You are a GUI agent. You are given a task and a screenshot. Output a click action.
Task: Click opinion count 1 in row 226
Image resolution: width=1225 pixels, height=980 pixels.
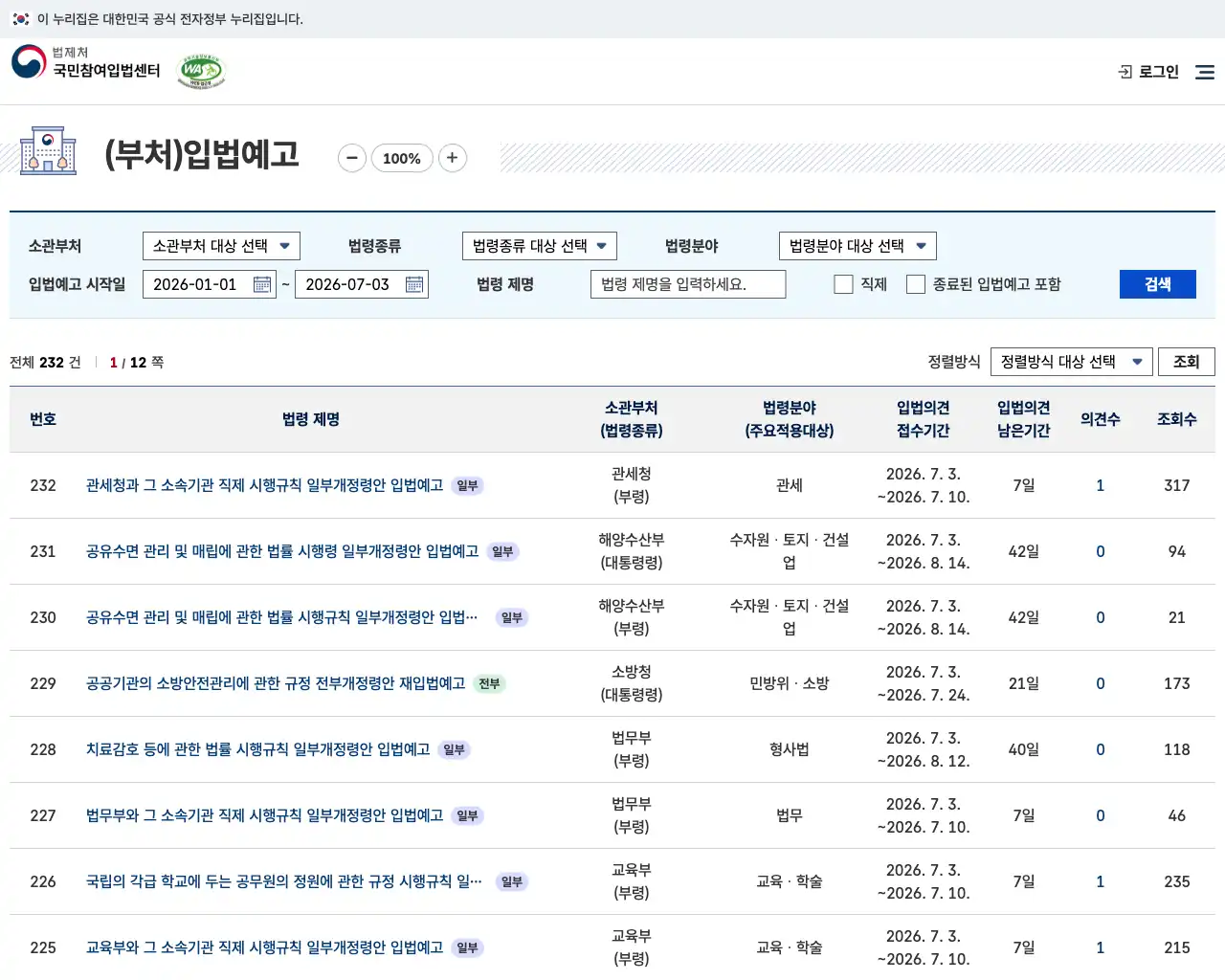[x=1101, y=881]
